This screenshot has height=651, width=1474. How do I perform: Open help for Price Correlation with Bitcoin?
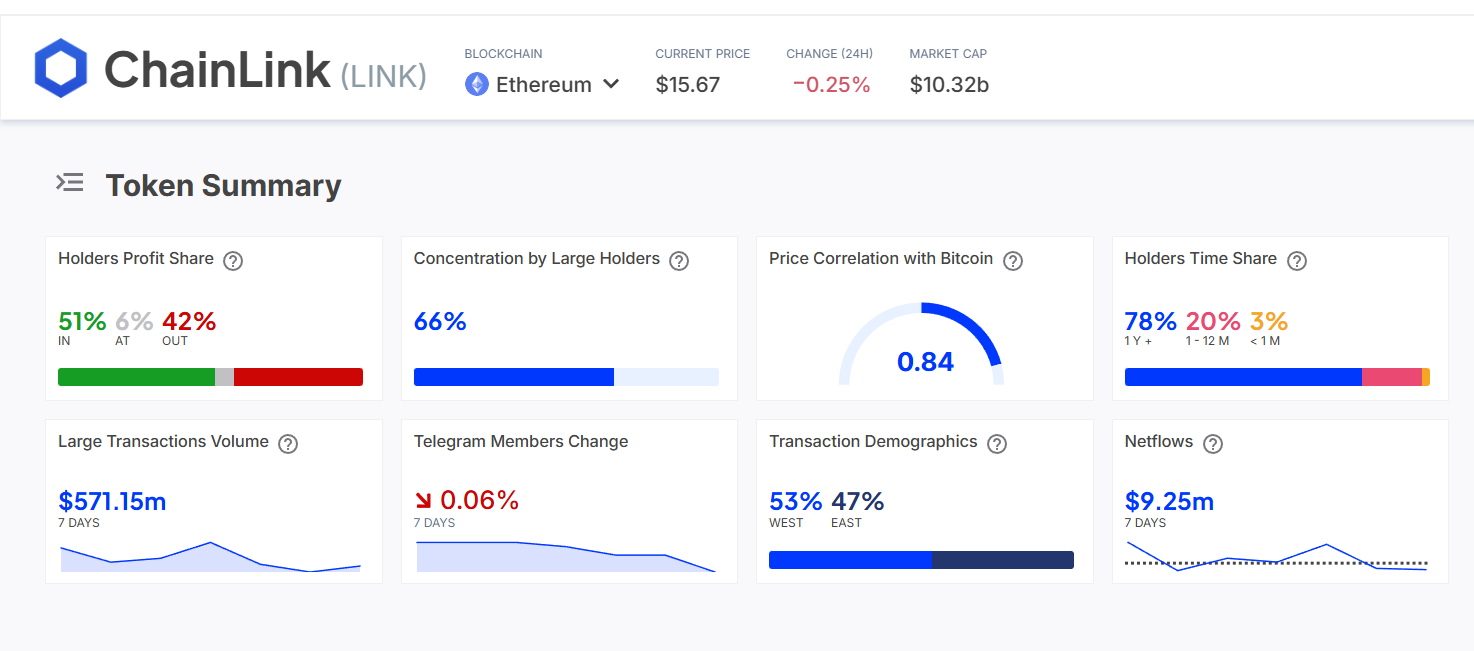click(x=1013, y=261)
